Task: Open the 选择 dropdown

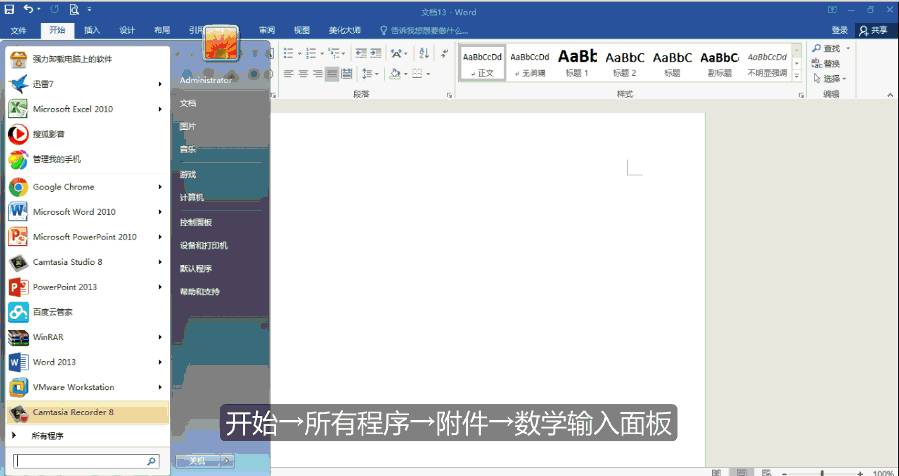Action: [x=830, y=79]
